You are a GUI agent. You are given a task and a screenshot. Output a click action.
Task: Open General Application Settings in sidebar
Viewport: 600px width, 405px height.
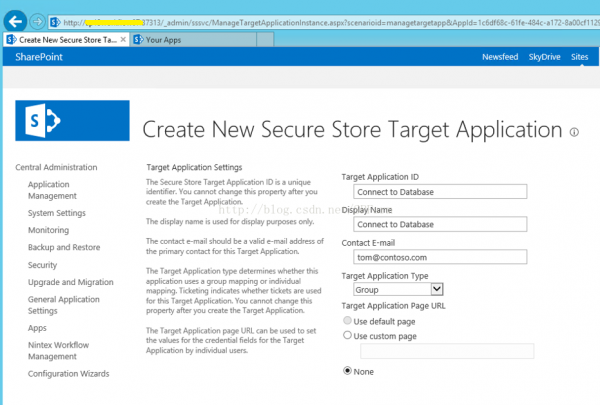(x=64, y=305)
